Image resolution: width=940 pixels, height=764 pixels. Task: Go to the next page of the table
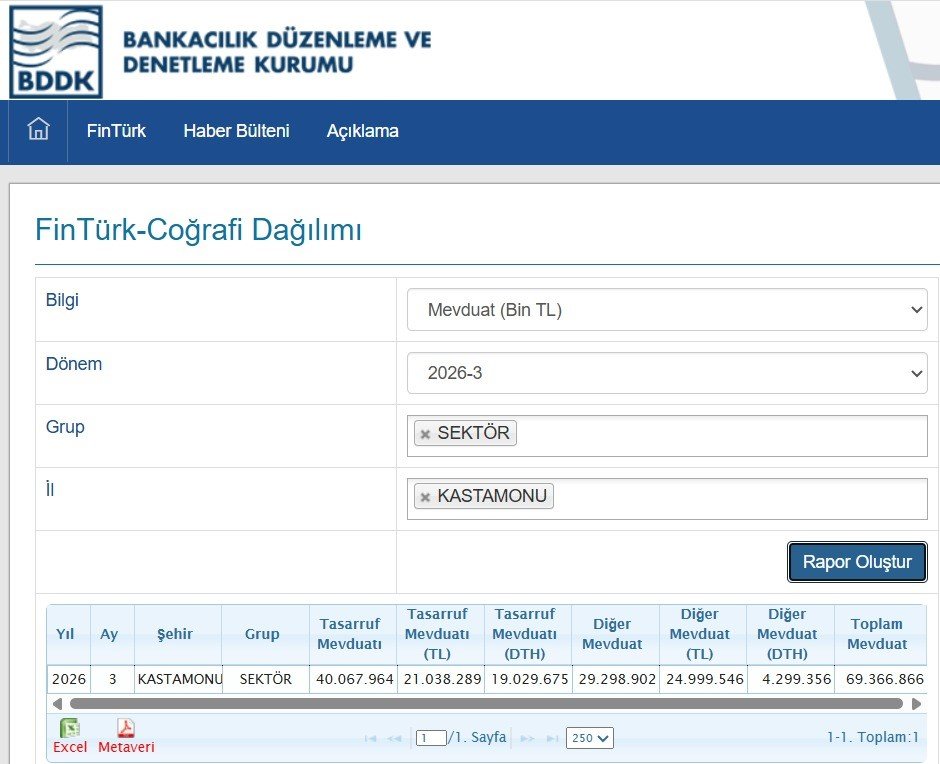point(528,738)
